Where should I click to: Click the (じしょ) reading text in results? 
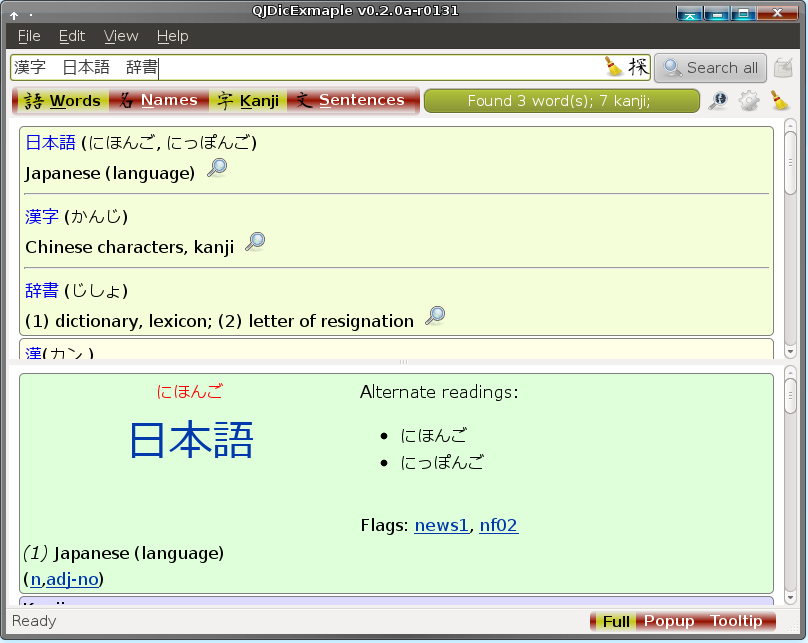tap(96, 291)
